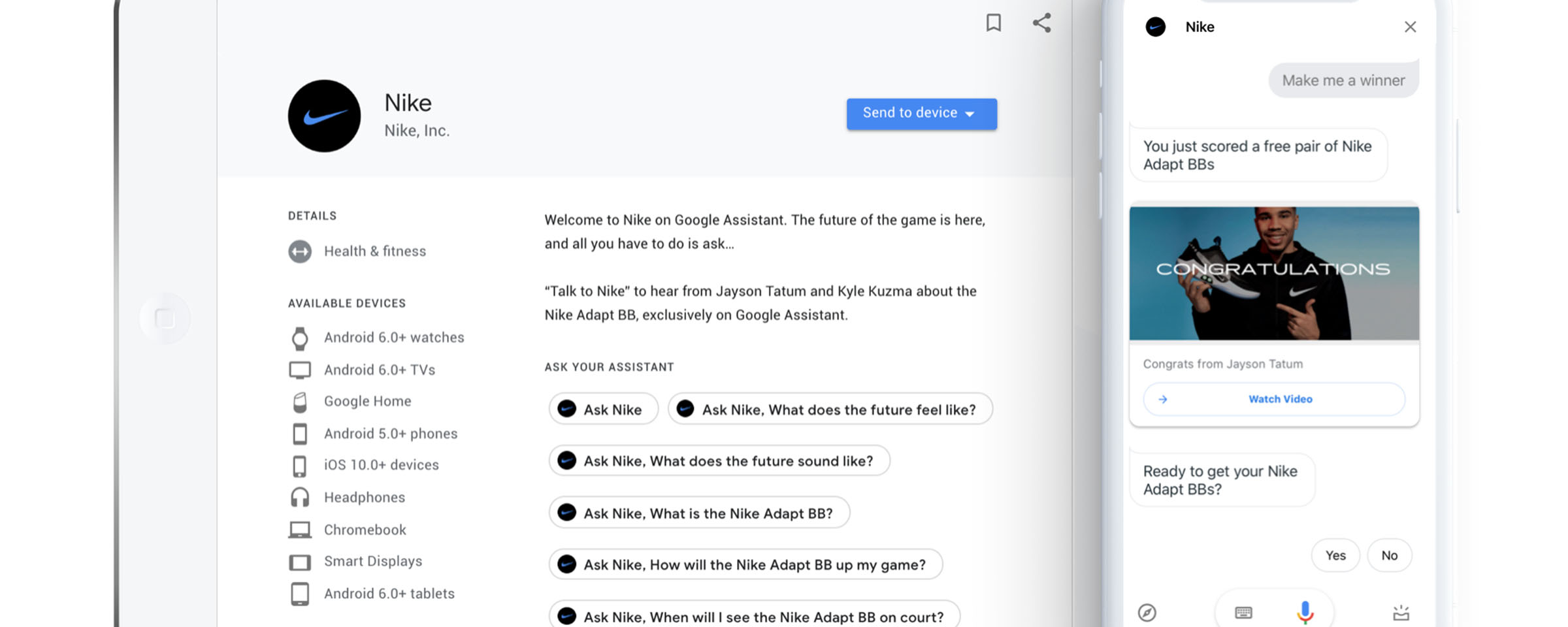Close the Nike assistant panel
Viewport: 1568px width, 627px height.
pyautogui.click(x=1410, y=27)
